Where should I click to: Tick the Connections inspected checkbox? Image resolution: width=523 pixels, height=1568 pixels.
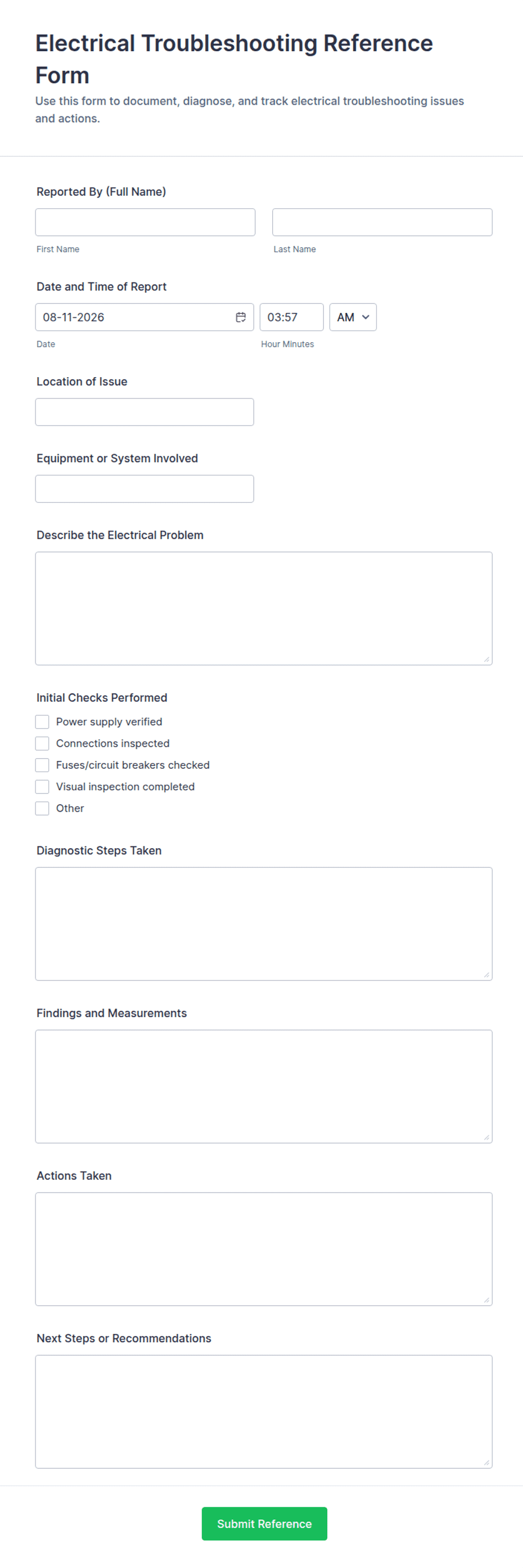[x=42, y=743]
